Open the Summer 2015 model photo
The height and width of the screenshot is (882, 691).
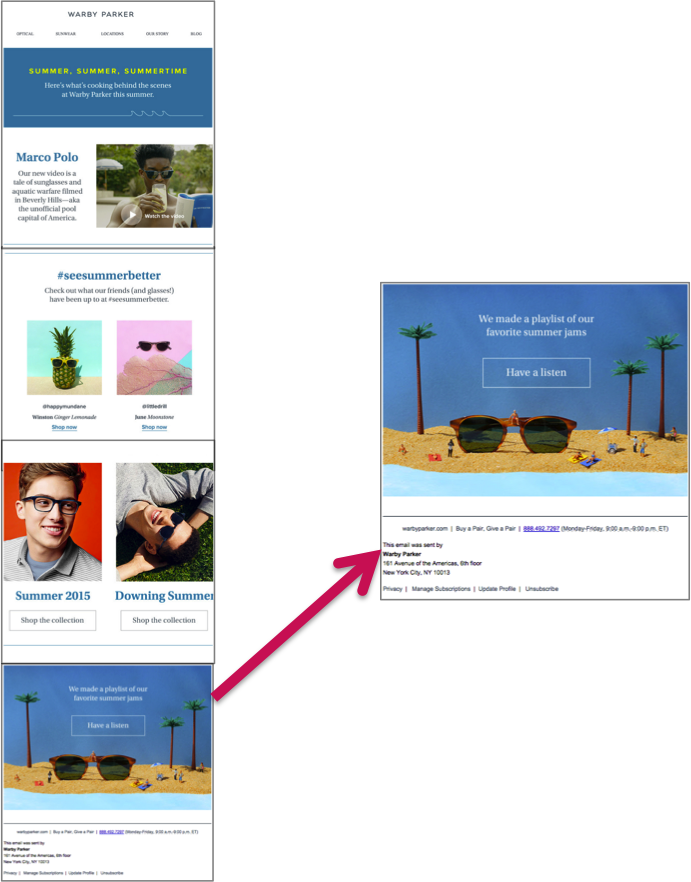[53, 521]
